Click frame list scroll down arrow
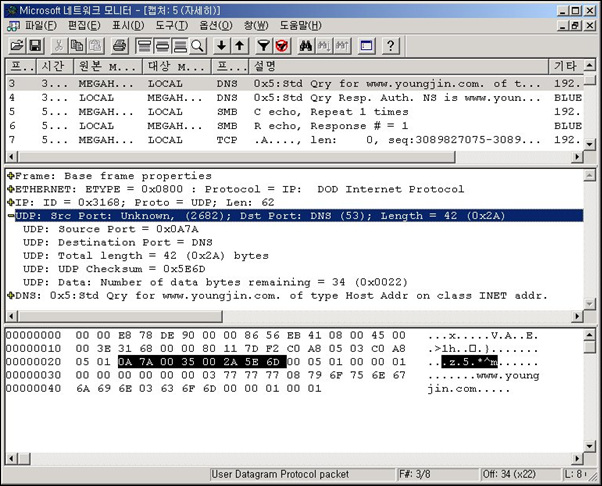Viewport: 602px width, 486px height. (x=589, y=144)
